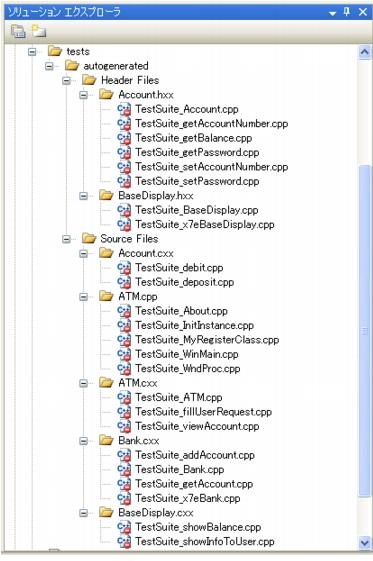Click the scrollbar down arrow
This screenshot has height=561, width=373.
point(364,542)
